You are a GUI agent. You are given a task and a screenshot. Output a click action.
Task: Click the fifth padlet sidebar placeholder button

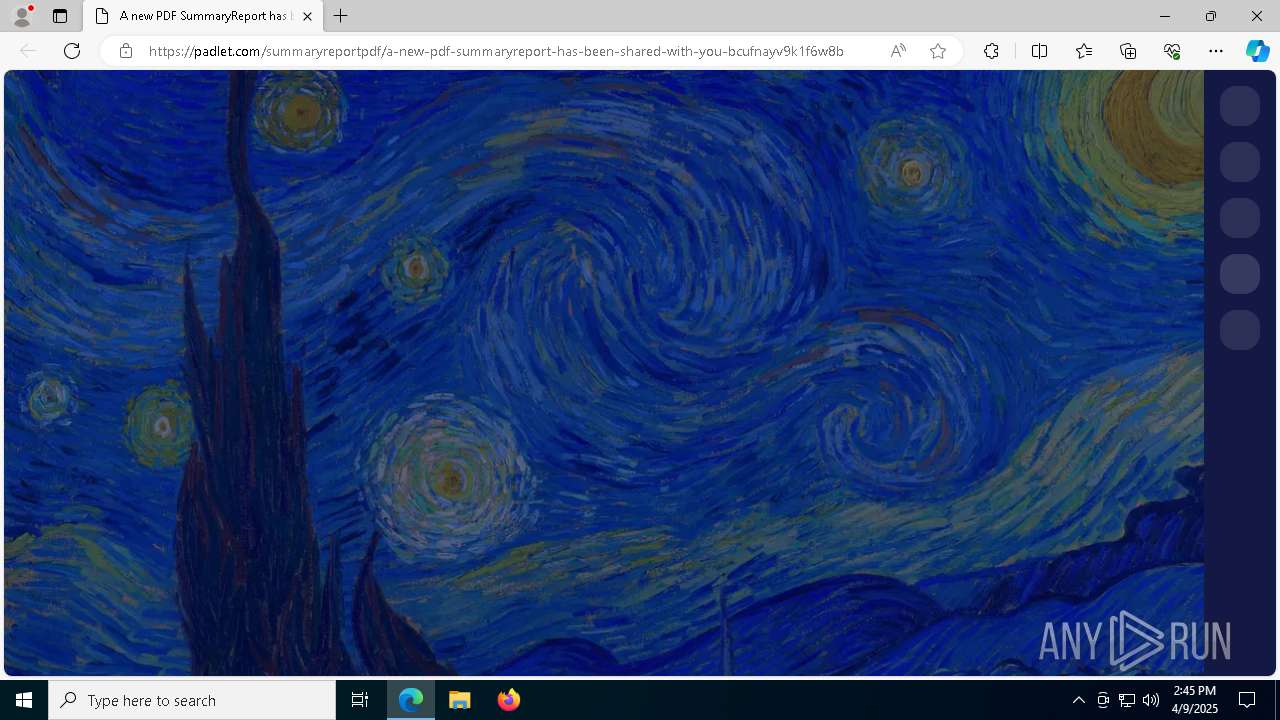(1240, 330)
